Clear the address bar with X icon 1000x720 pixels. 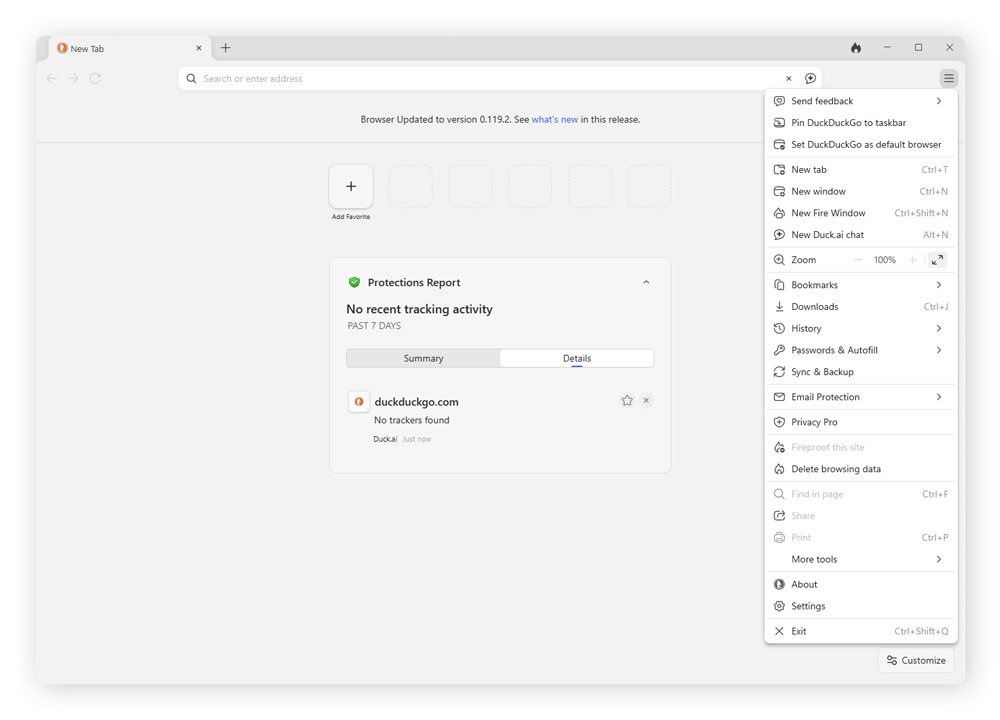click(x=788, y=78)
